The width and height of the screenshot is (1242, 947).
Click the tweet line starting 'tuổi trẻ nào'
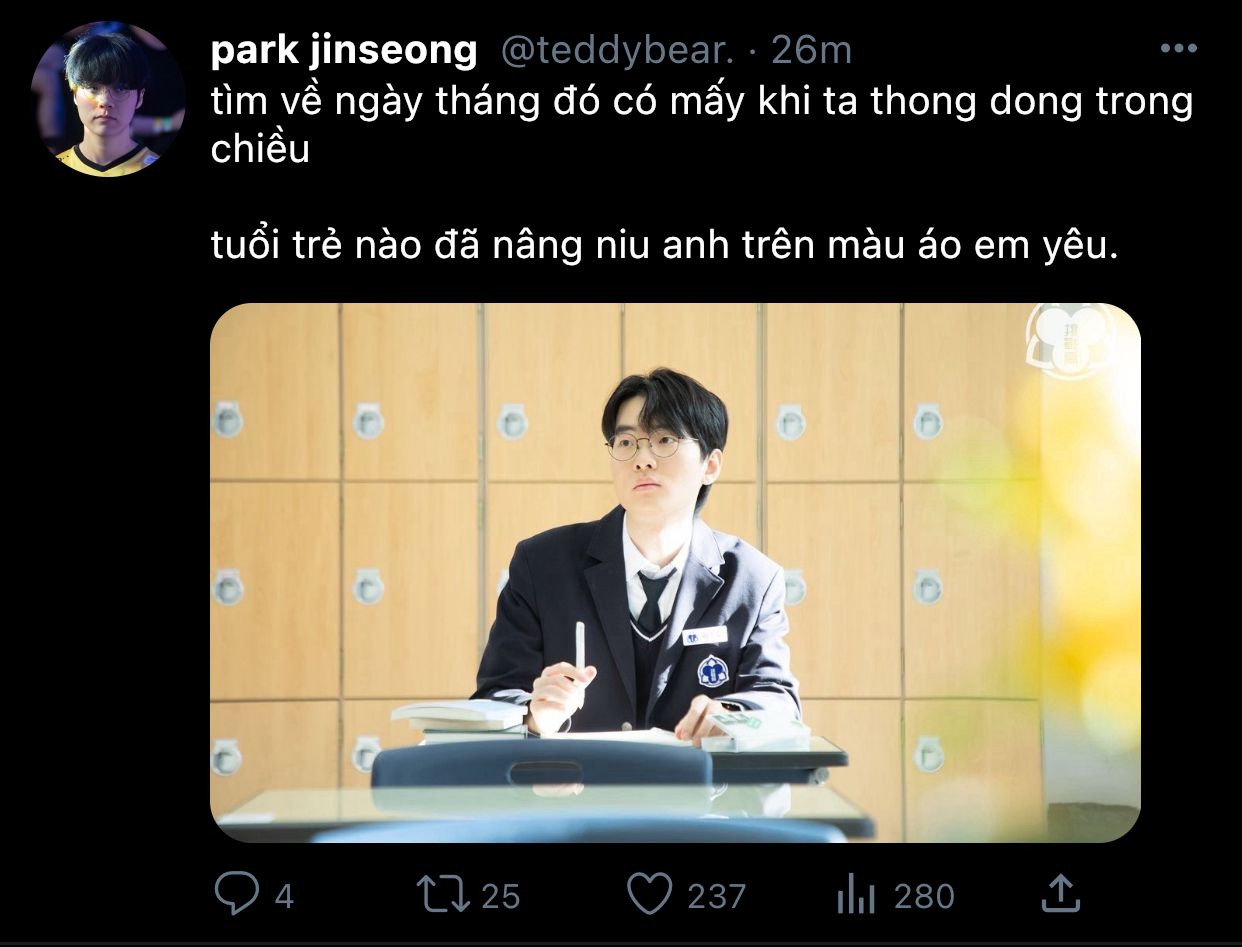click(x=664, y=246)
